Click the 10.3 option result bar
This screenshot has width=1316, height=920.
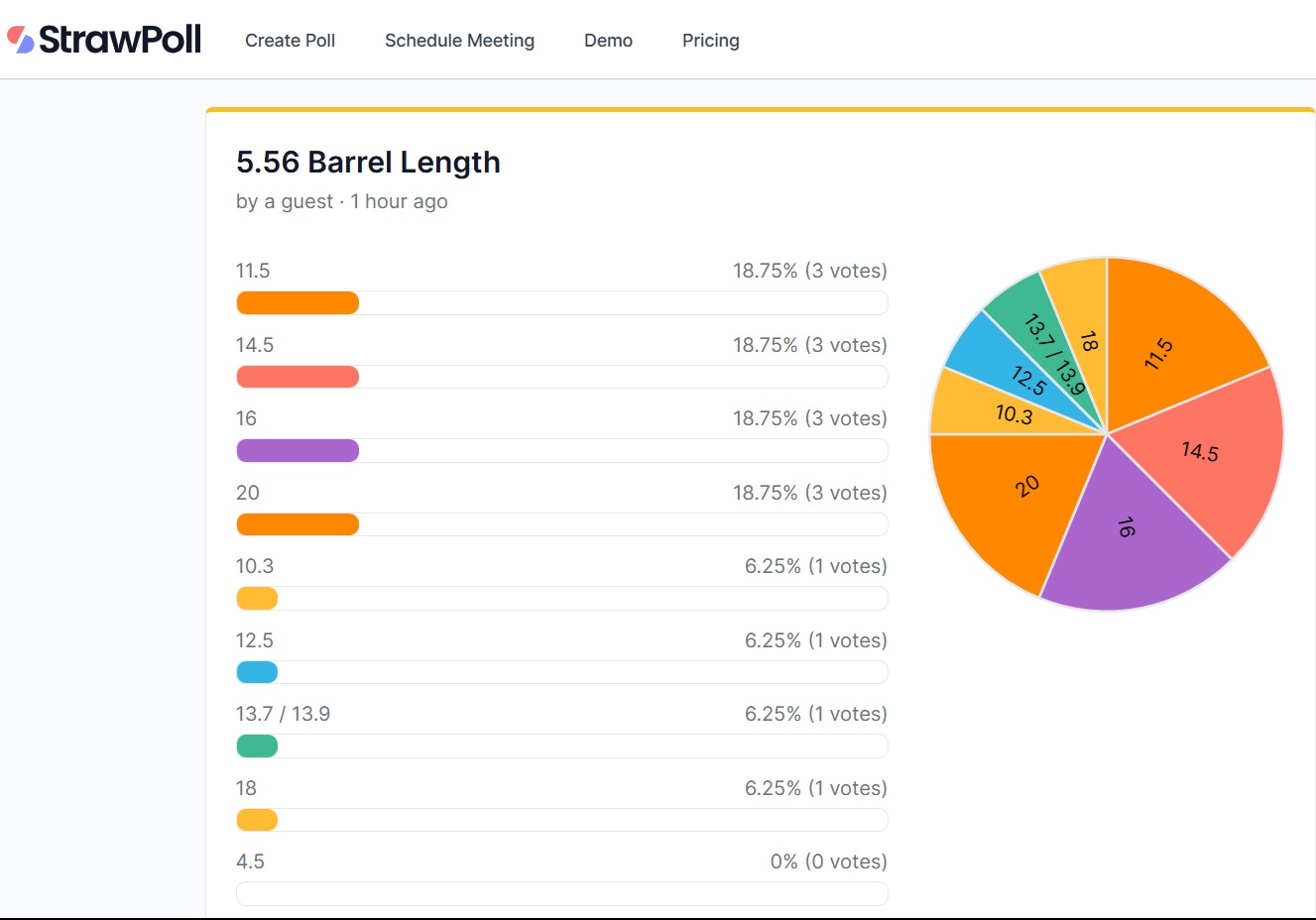coord(561,598)
